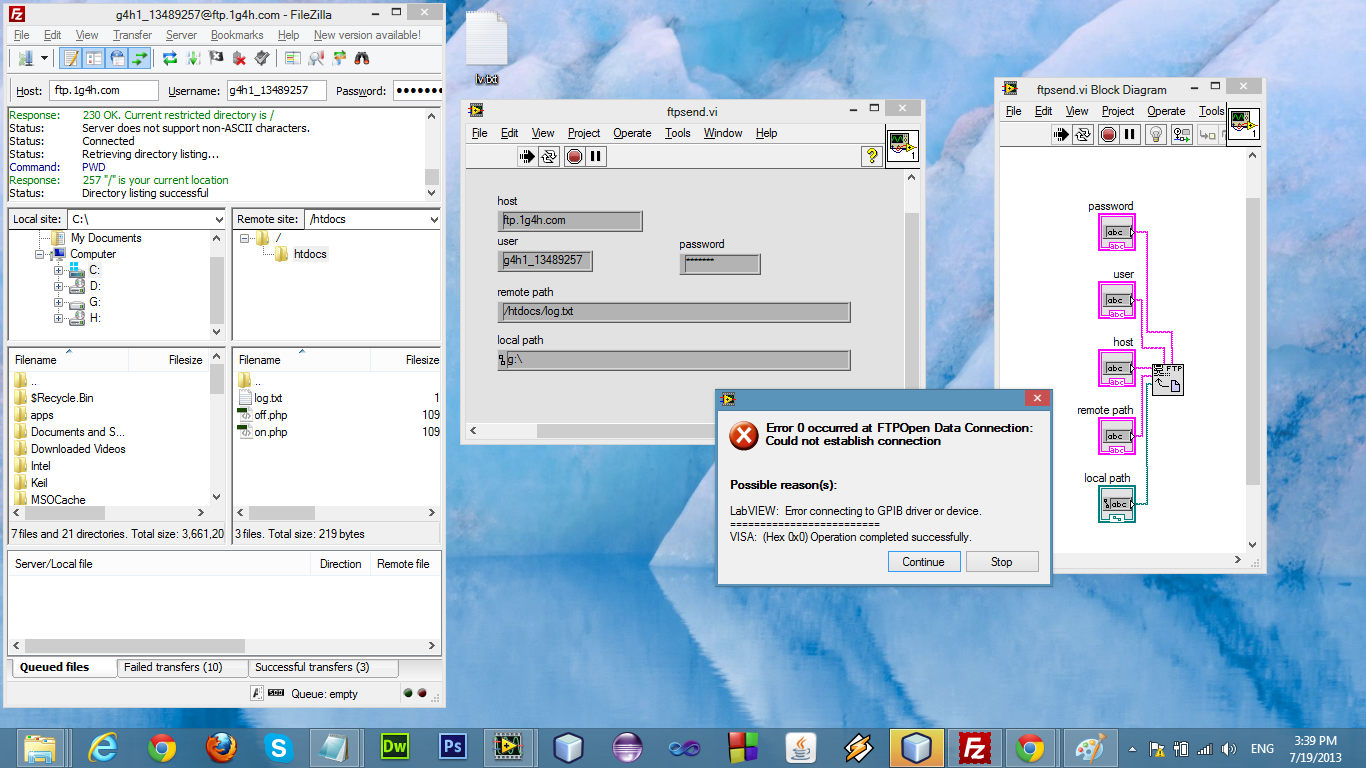1366x768 pixels.
Task: Open file search binoculars icon in FileZilla
Action: click(362, 58)
